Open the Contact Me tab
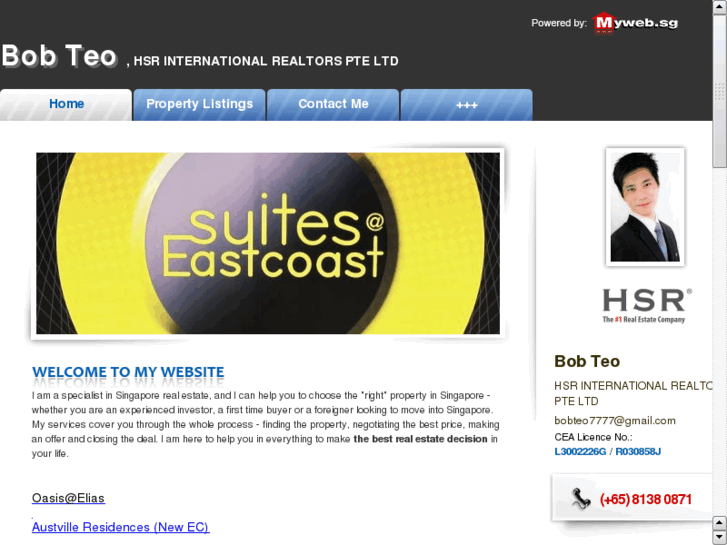The width and height of the screenshot is (727, 545). (x=333, y=104)
